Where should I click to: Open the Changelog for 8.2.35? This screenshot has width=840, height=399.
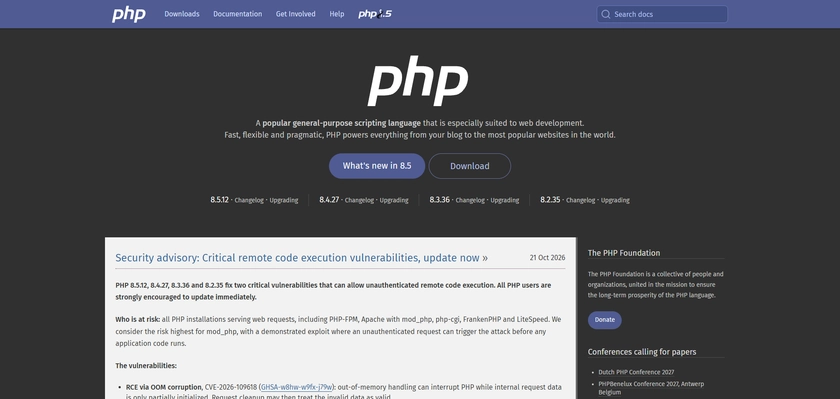click(581, 200)
